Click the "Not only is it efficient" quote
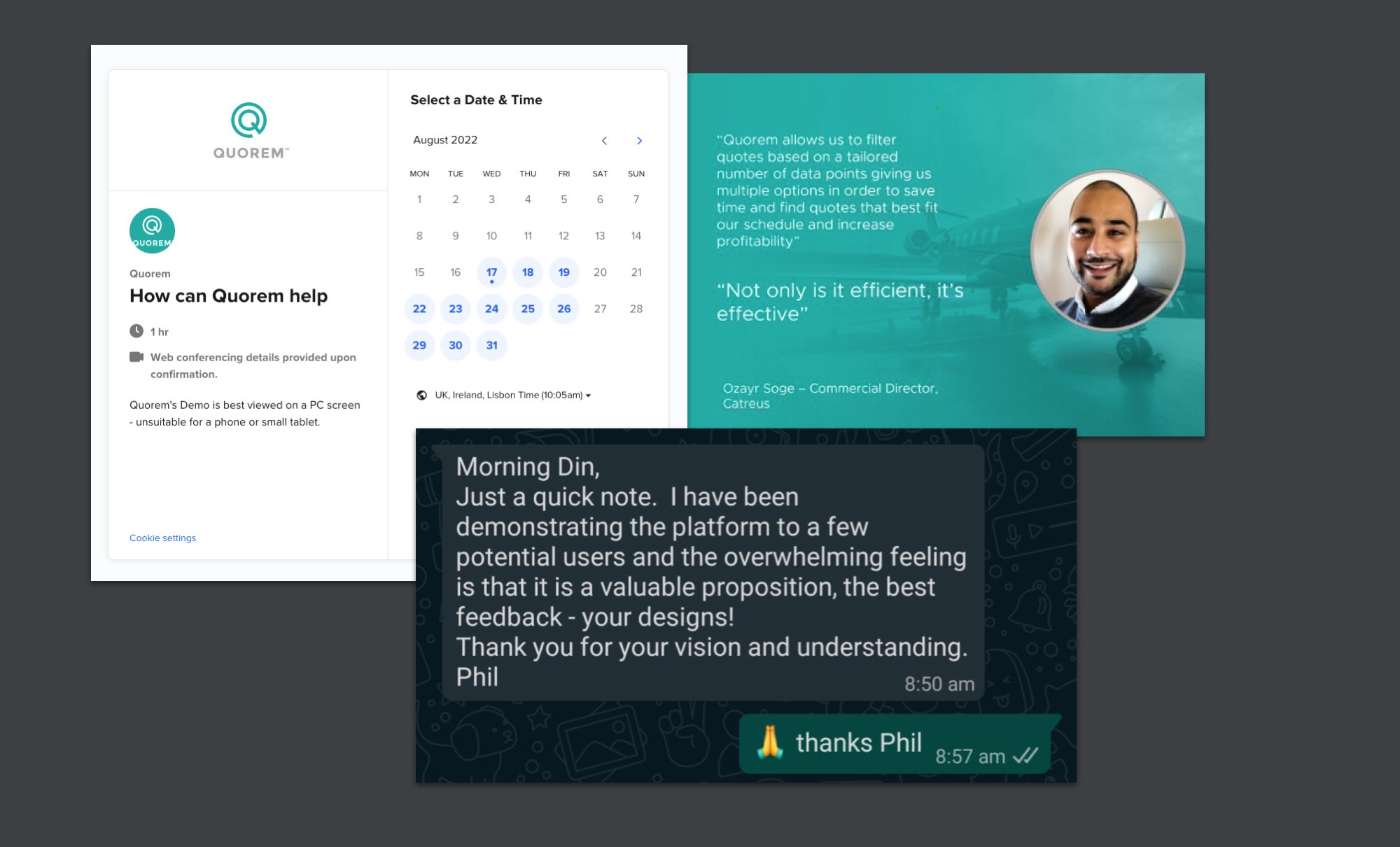The image size is (1400, 847). tap(840, 302)
